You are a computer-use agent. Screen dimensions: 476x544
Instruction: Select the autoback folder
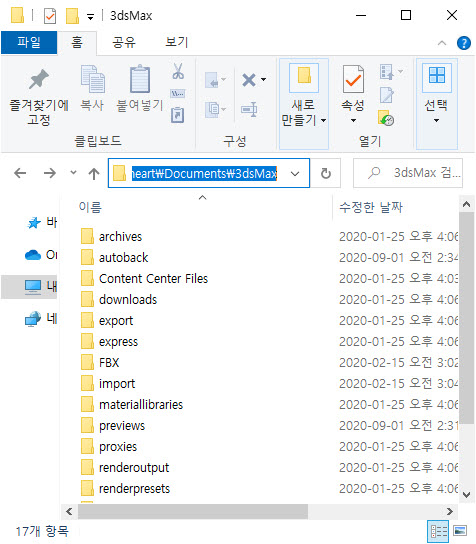(124, 258)
